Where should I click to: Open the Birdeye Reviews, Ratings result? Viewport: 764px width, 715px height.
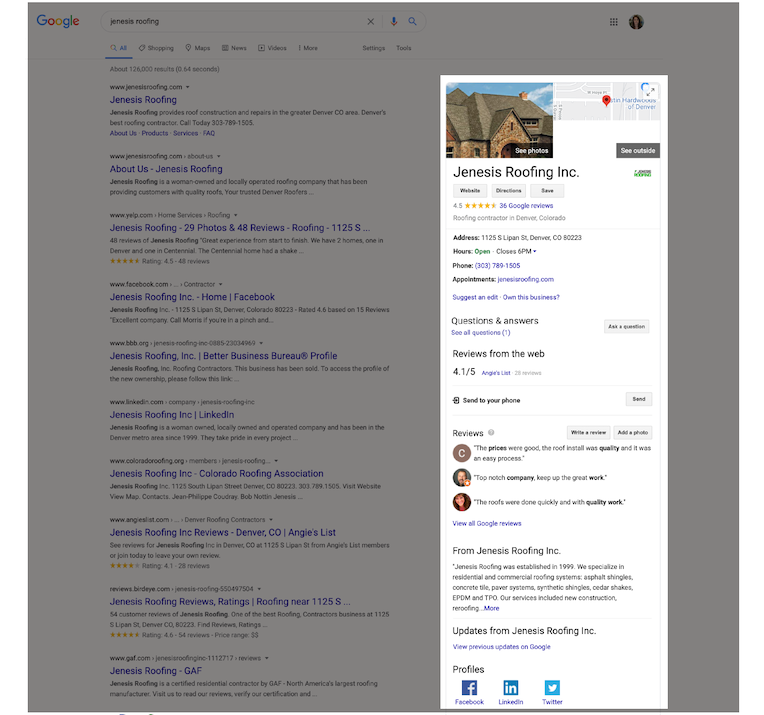(x=230, y=602)
